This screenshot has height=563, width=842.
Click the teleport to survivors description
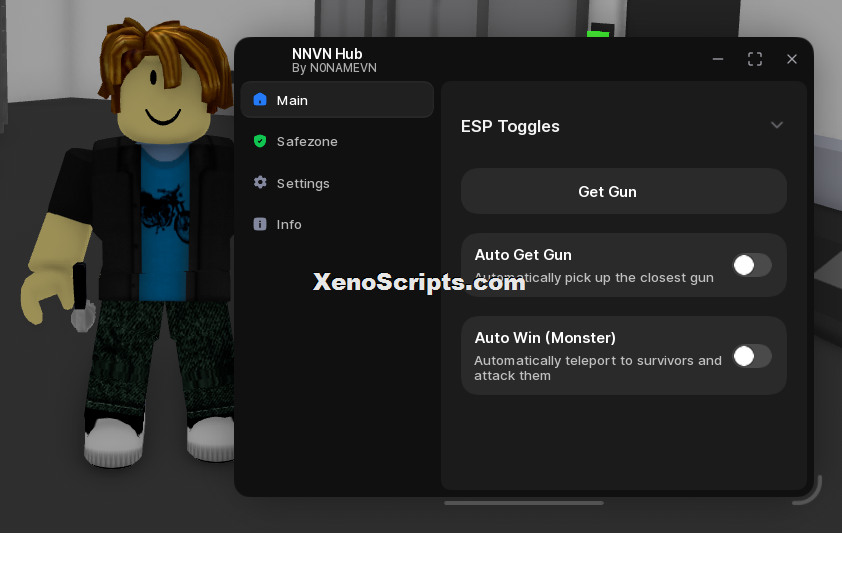(598, 368)
